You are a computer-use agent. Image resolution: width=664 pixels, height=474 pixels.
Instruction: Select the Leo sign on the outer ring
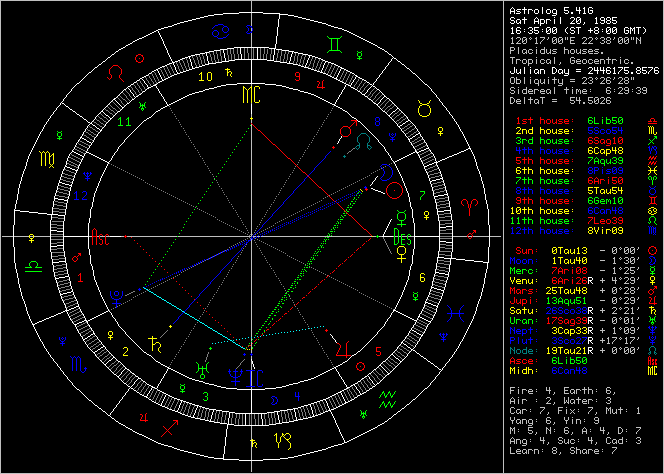118,72
